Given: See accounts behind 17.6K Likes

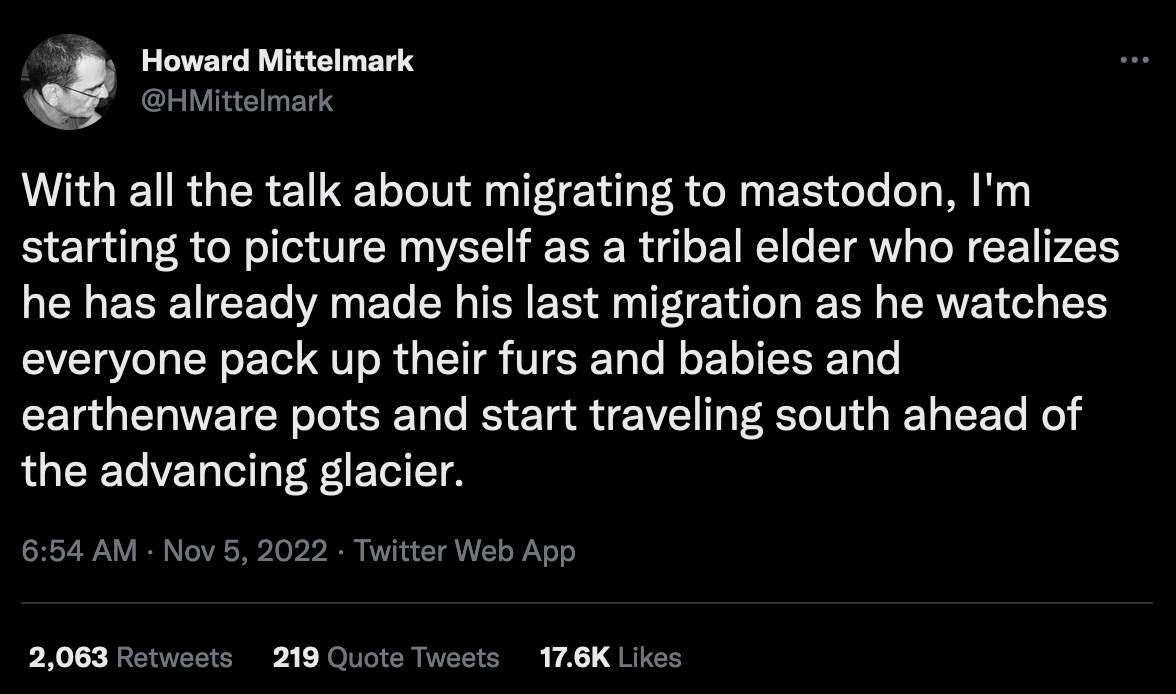Looking at the screenshot, I should click(x=609, y=658).
